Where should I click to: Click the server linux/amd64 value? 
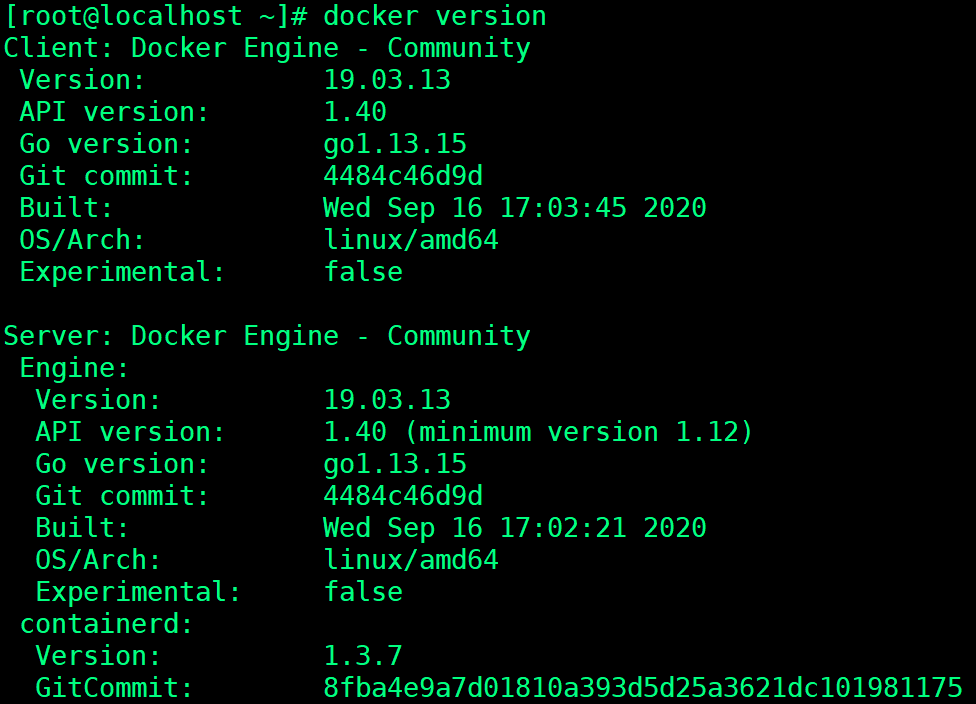point(411,560)
